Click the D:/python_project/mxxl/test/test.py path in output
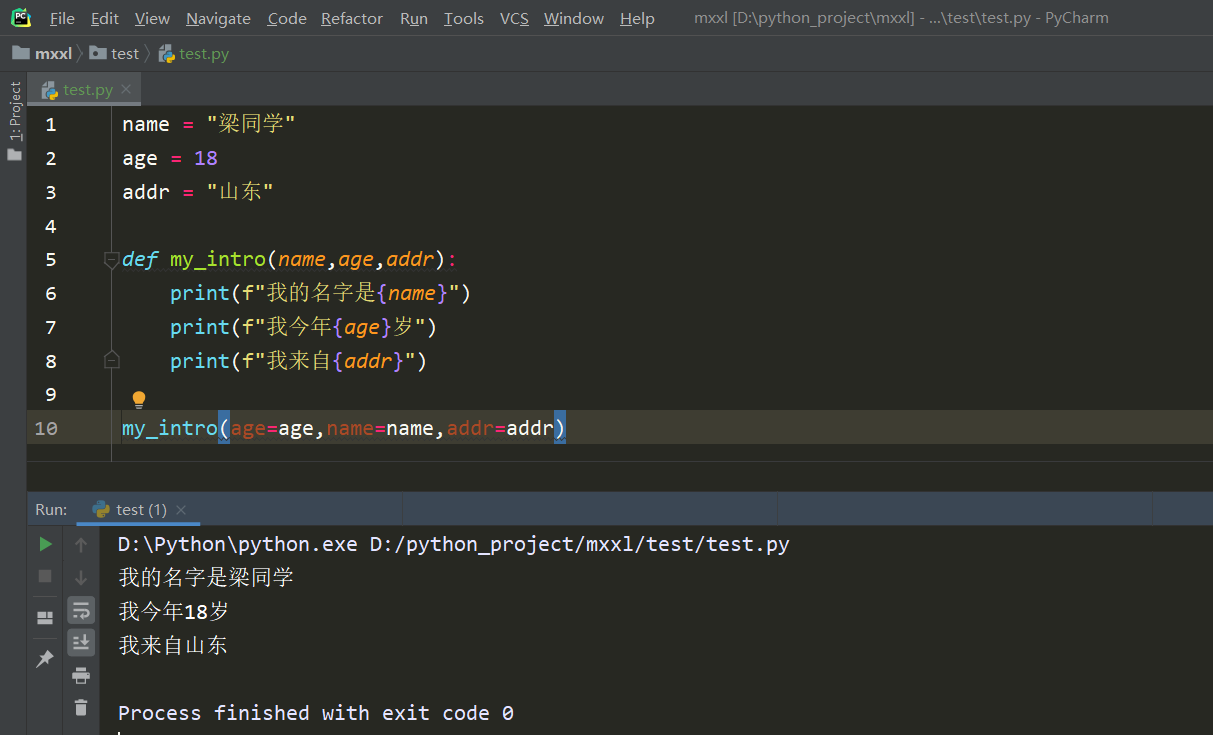The width and height of the screenshot is (1213, 735). [x=580, y=545]
